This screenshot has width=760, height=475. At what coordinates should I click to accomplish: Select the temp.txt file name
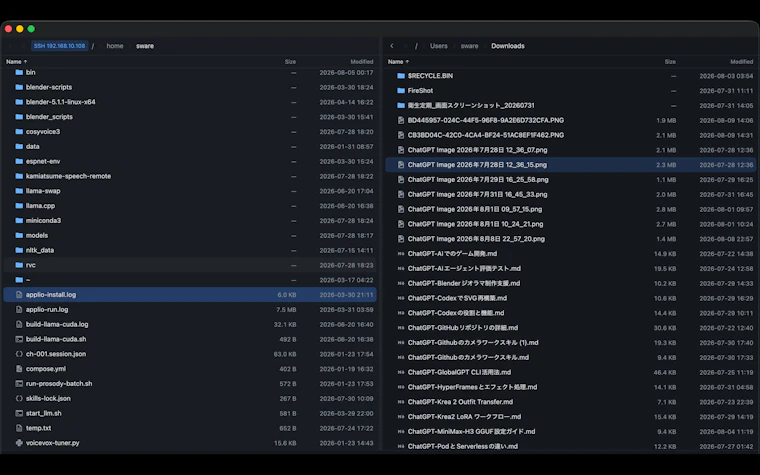pos(38,428)
